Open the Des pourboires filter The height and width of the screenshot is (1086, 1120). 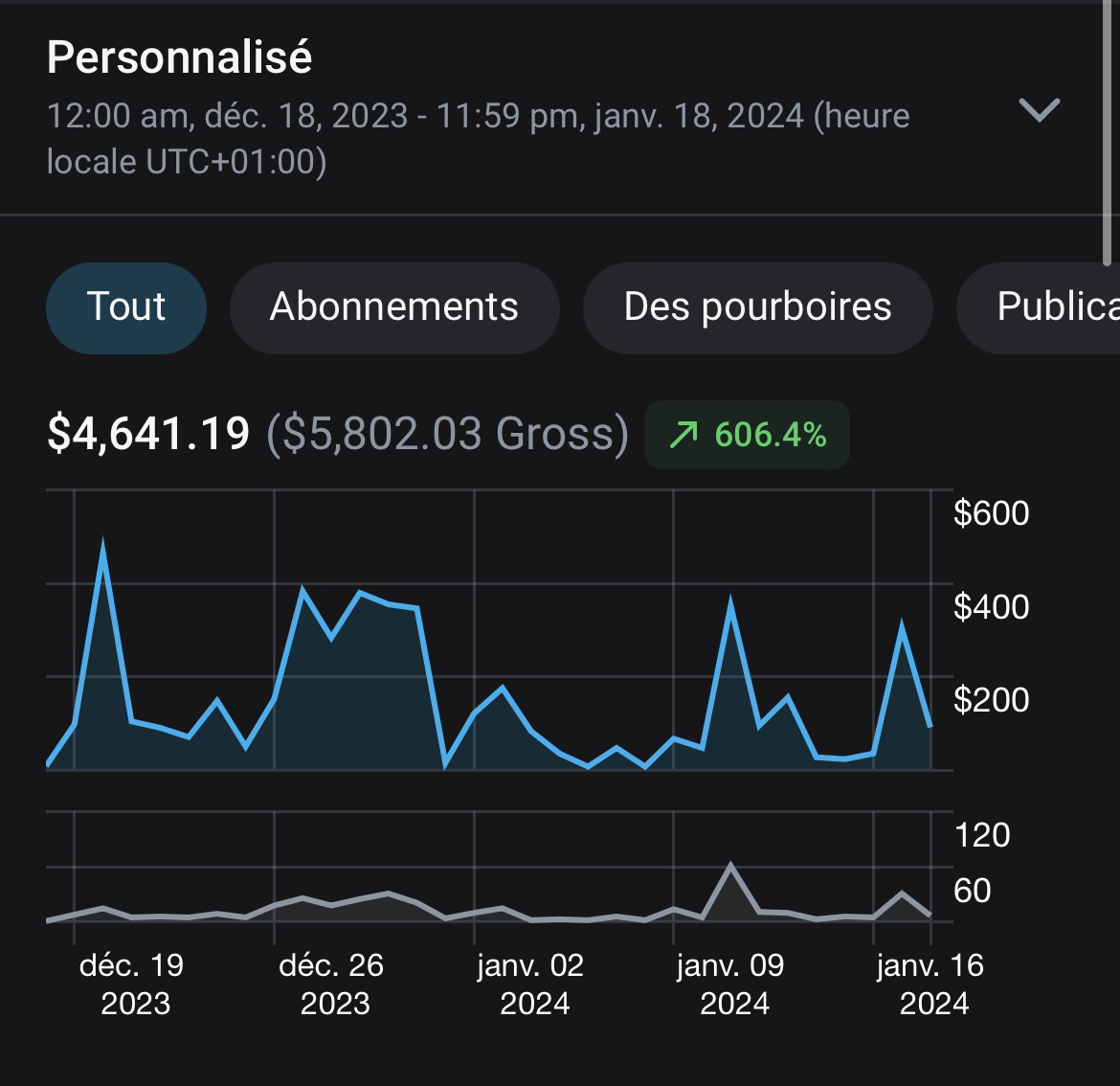coord(757,307)
